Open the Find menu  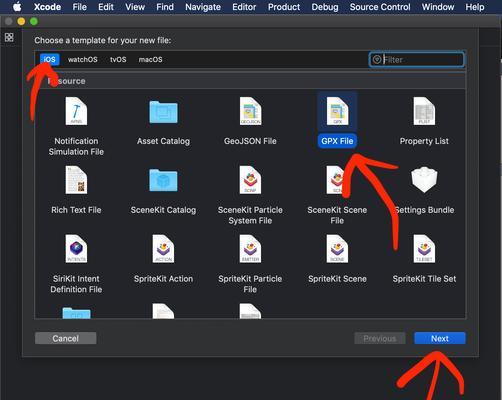click(165, 7)
